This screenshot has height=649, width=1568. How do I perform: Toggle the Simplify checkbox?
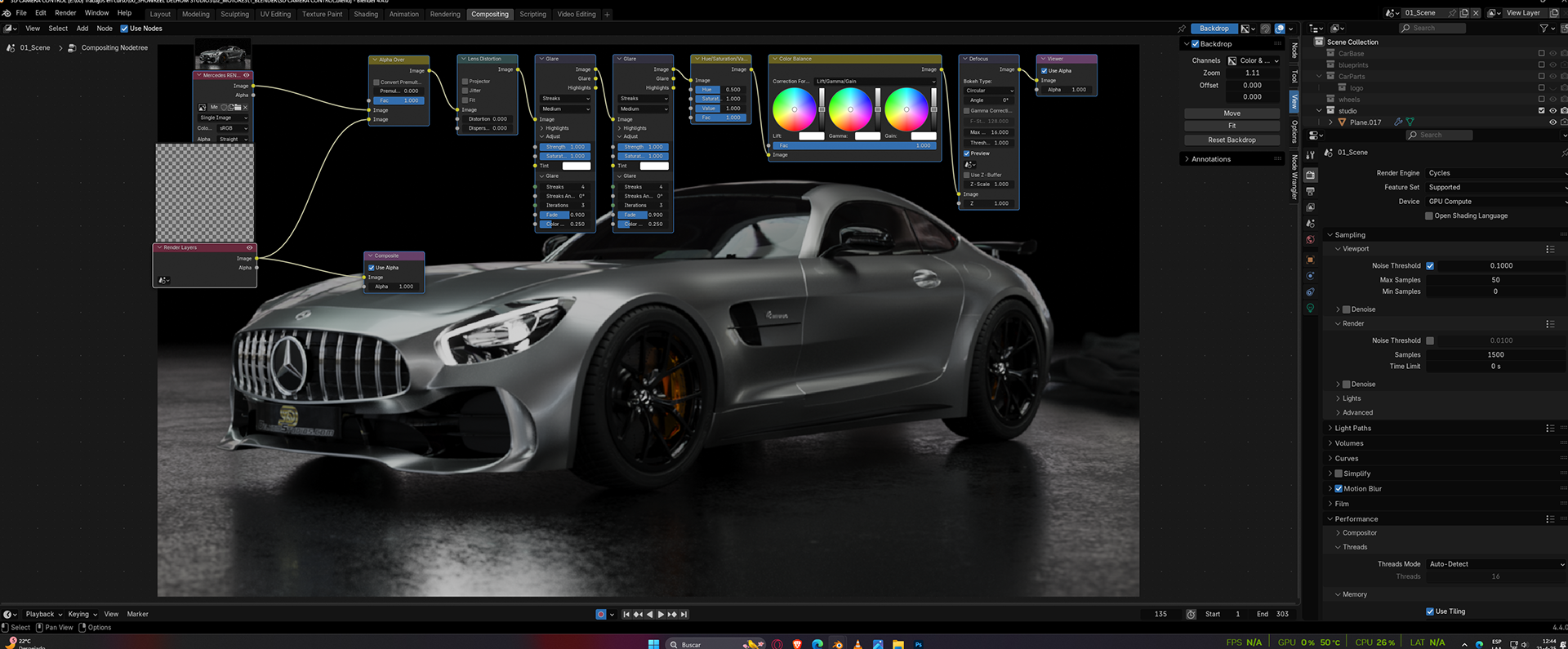[x=1339, y=473]
